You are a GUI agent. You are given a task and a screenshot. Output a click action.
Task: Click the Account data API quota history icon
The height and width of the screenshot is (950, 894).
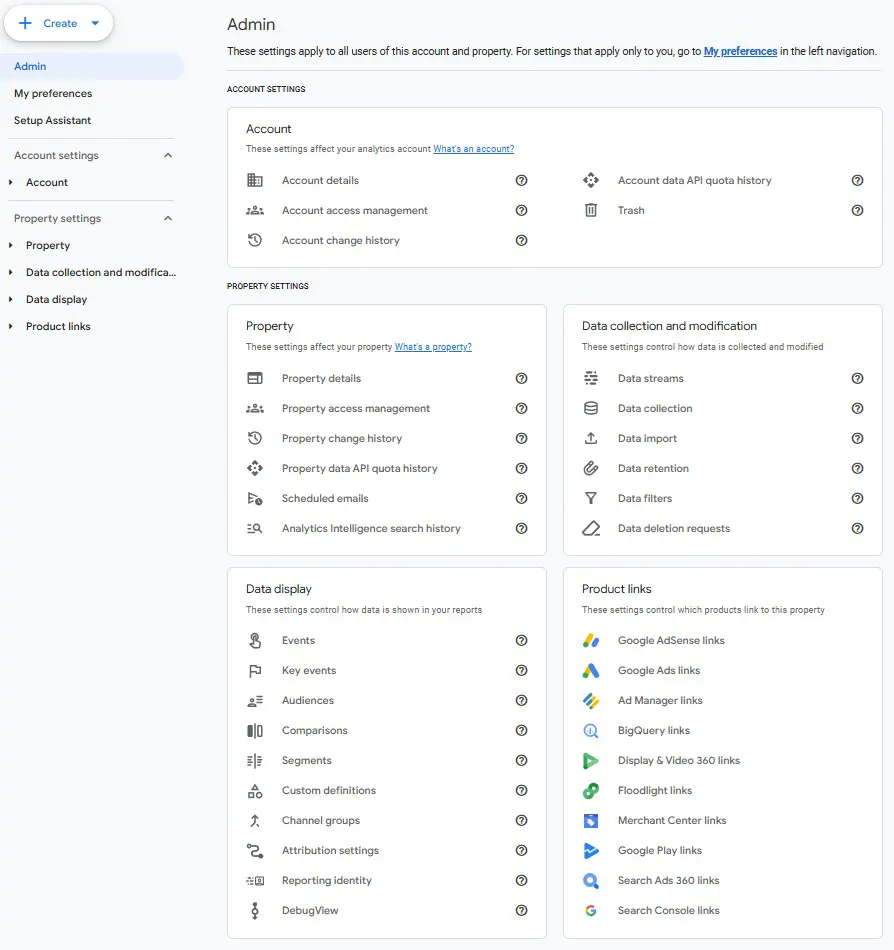pyautogui.click(x=591, y=181)
